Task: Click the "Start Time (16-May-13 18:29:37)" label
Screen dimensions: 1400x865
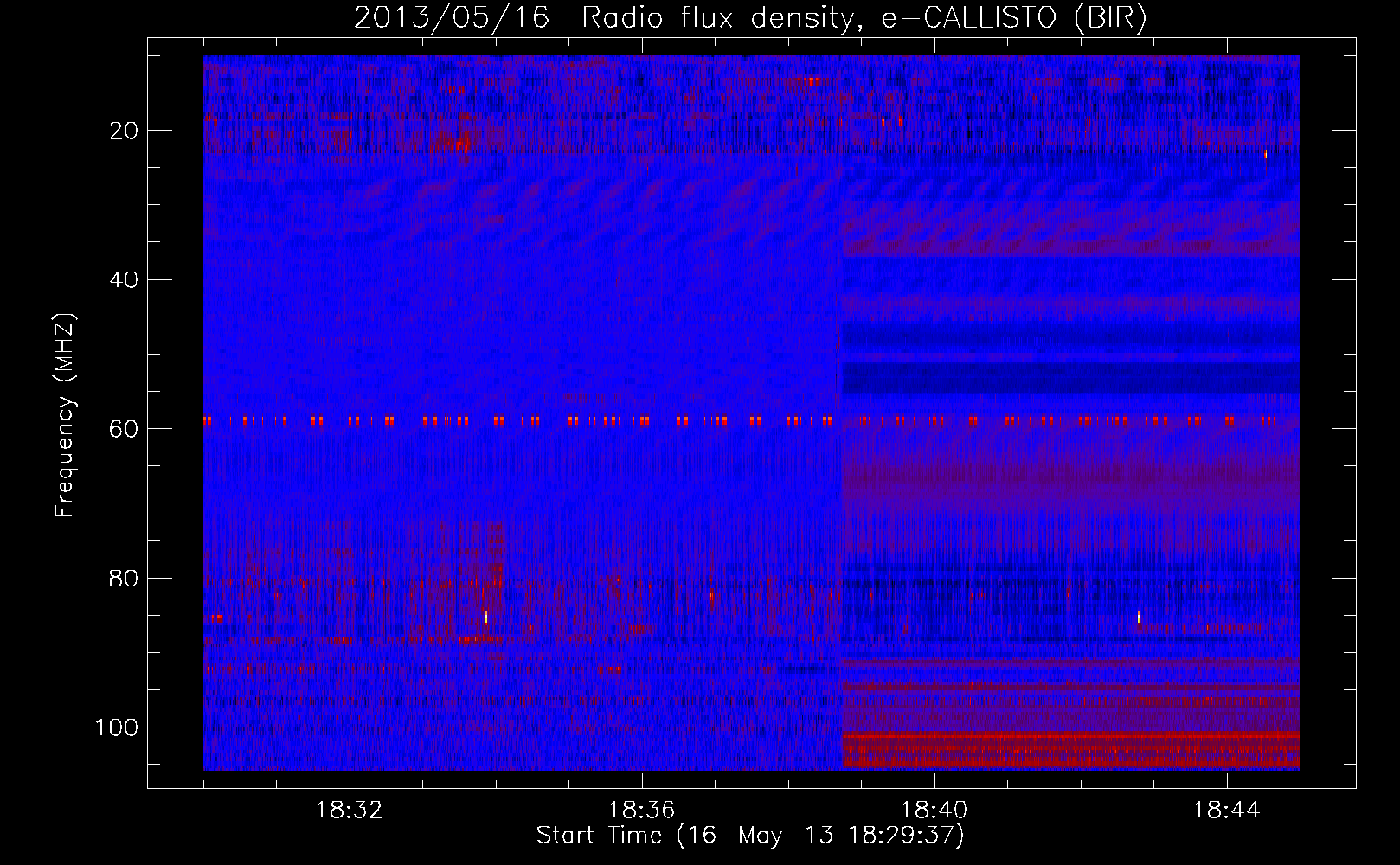Action: point(750,836)
